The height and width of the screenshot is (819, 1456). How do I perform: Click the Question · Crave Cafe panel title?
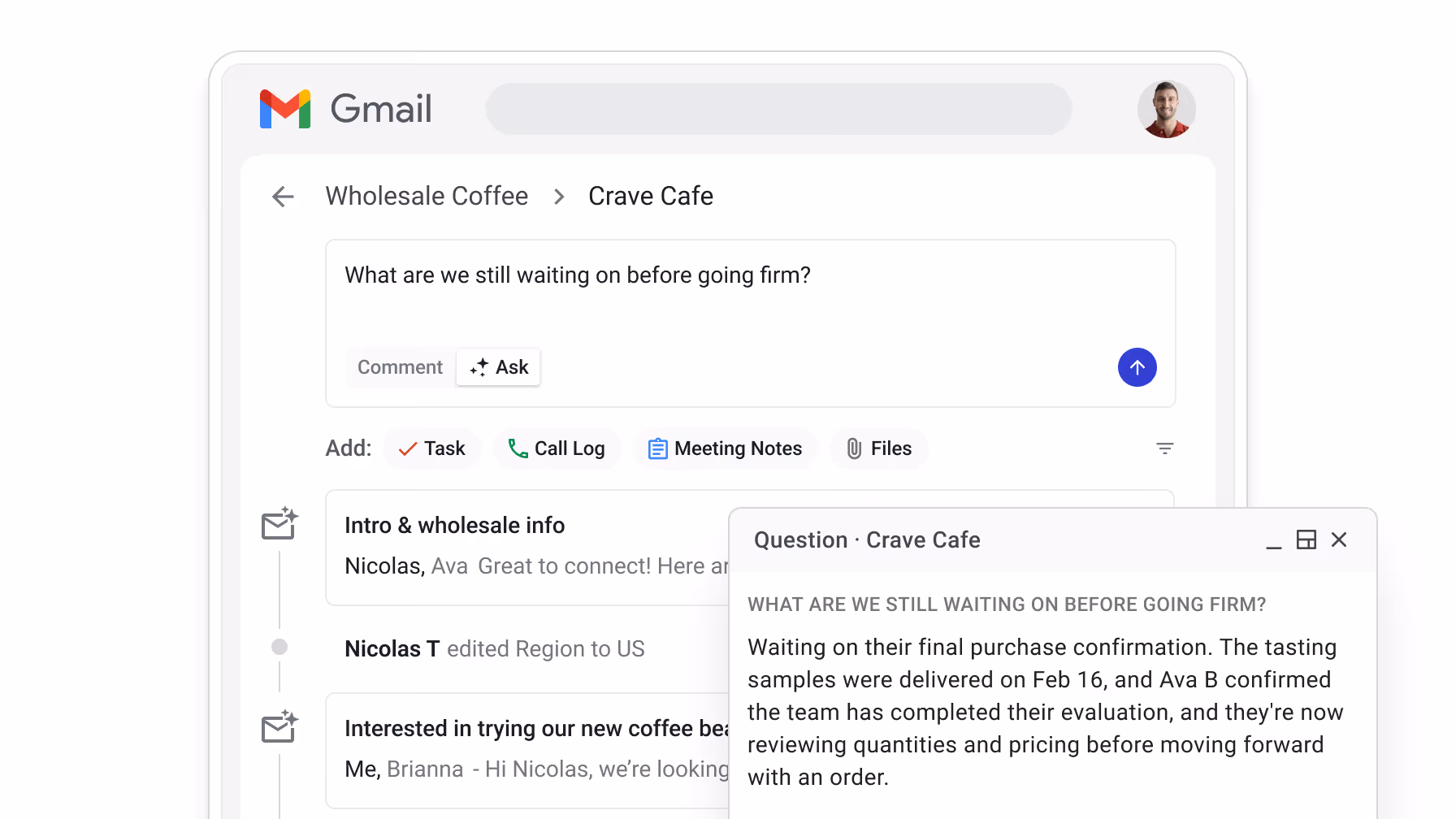[x=867, y=539]
